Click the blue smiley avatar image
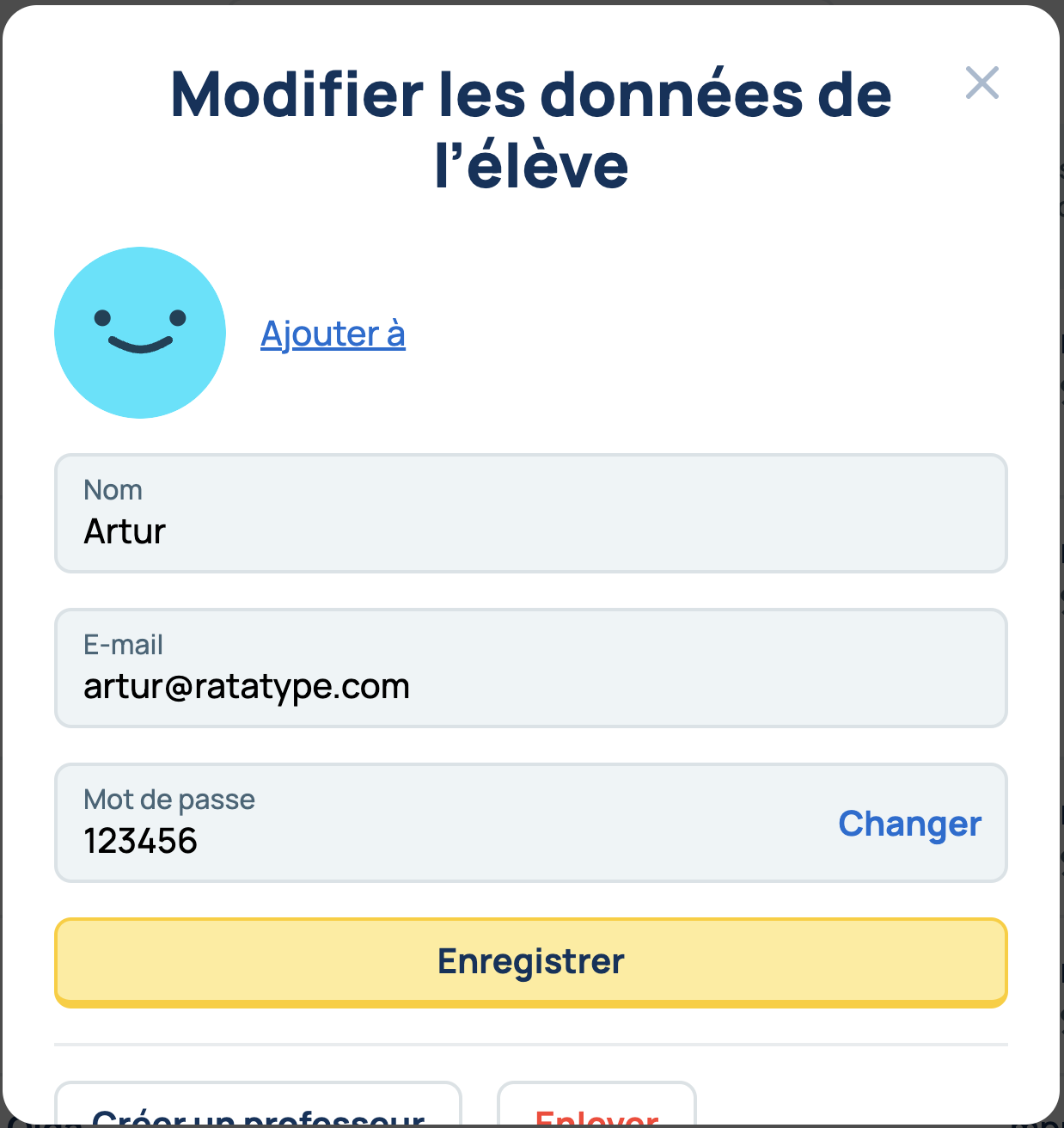Viewport: 1064px width, 1128px height. [140, 333]
